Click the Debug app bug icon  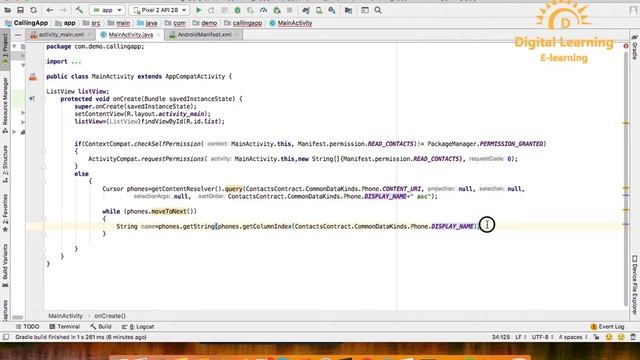click(237, 10)
